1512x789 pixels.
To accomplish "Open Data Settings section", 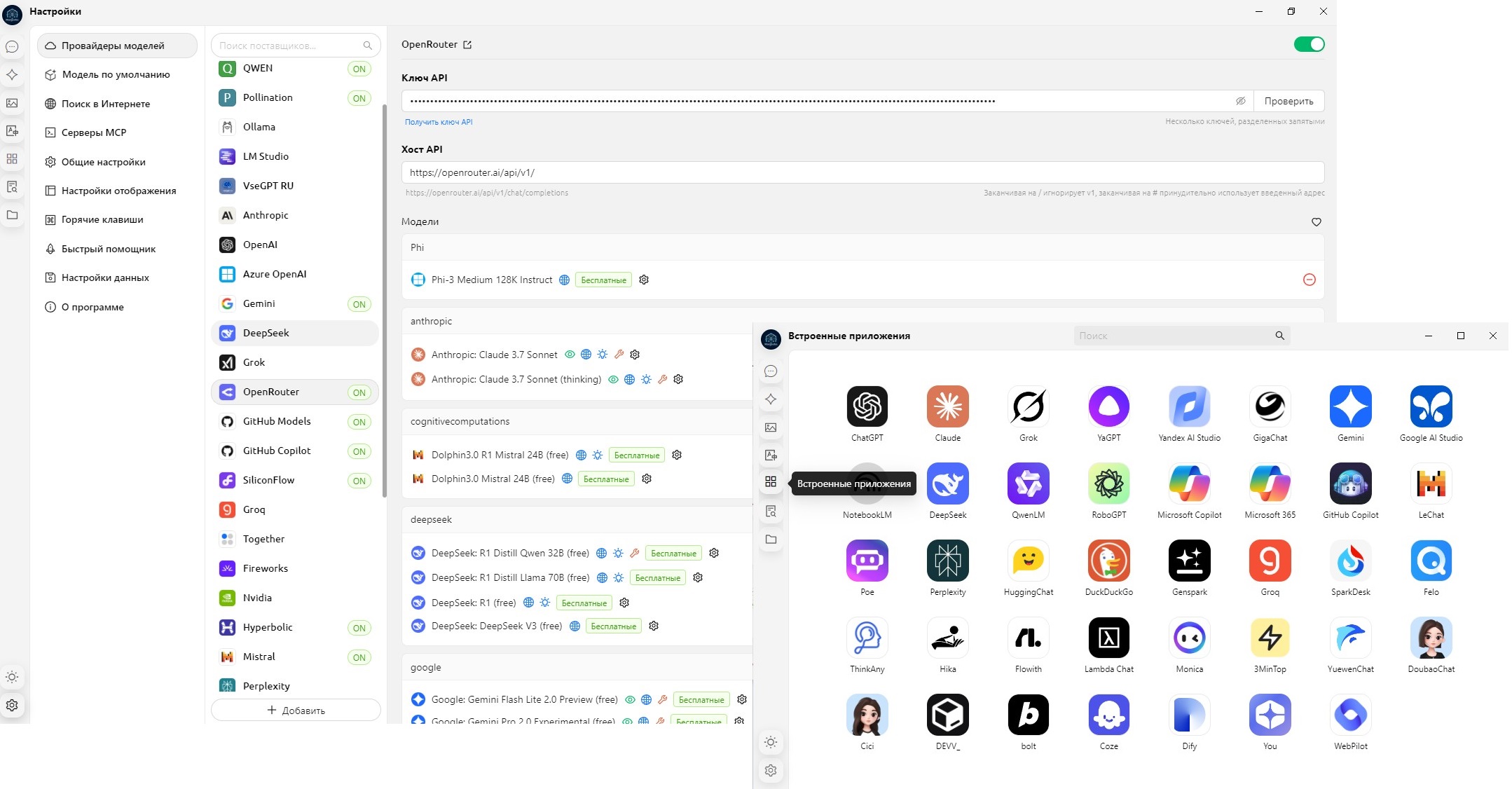I will pyautogui.click(x=117, y=278).
